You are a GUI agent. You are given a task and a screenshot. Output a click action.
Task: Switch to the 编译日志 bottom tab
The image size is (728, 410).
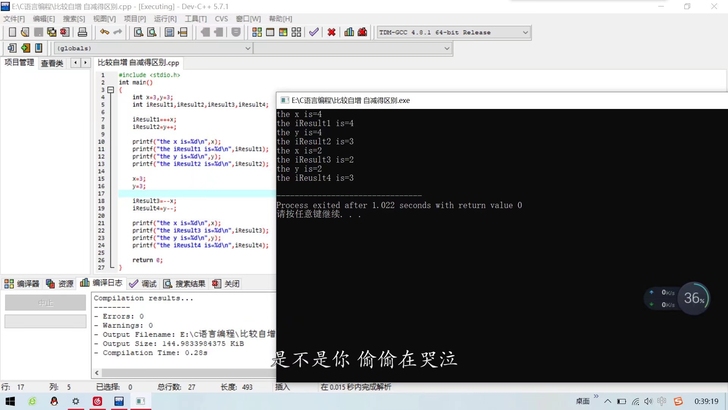(x=101, y=283)
